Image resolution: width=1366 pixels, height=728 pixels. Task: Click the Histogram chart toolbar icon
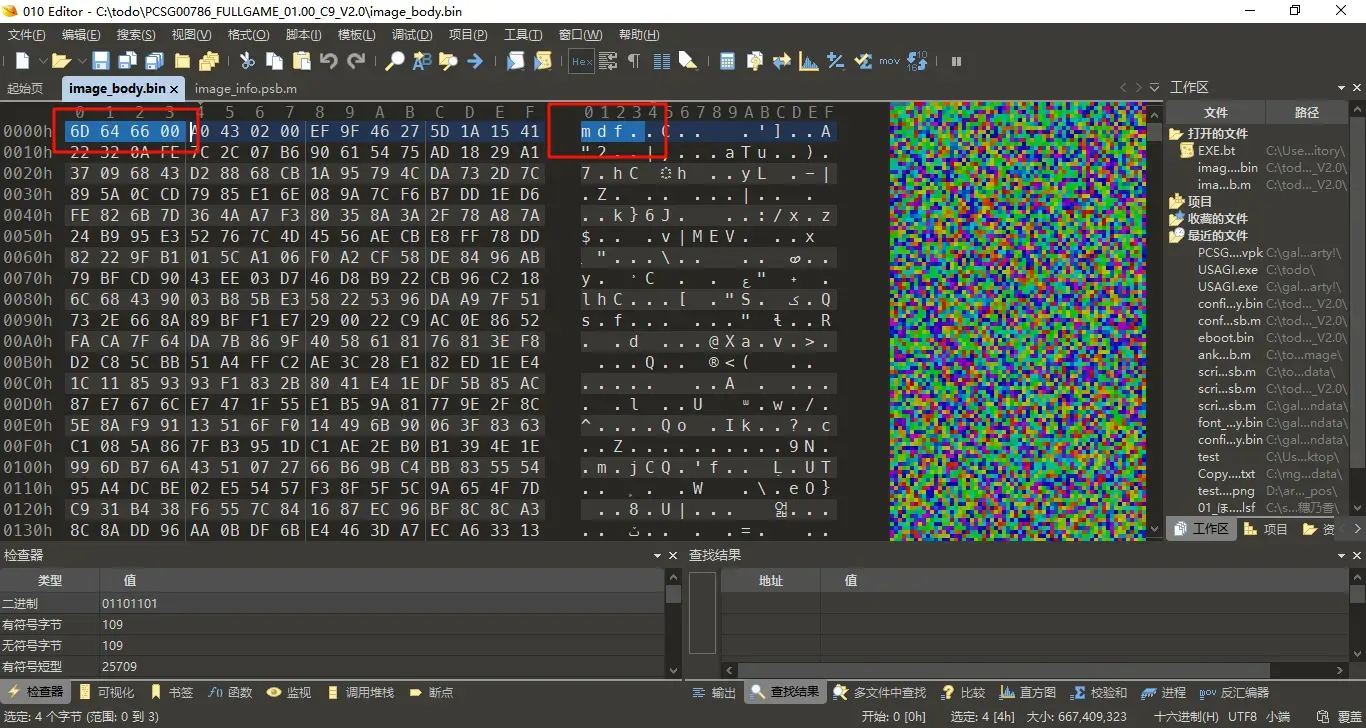pyautogui.click(x=808, y=61)
